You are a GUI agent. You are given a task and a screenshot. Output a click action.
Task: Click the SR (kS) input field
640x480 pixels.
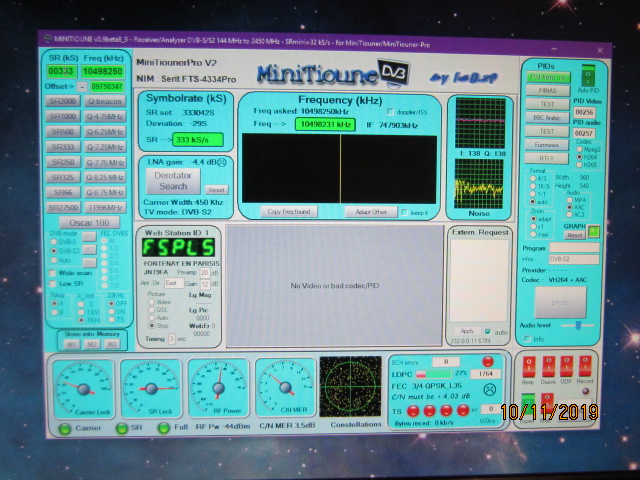pyautogui.click(x=62, y=71)
